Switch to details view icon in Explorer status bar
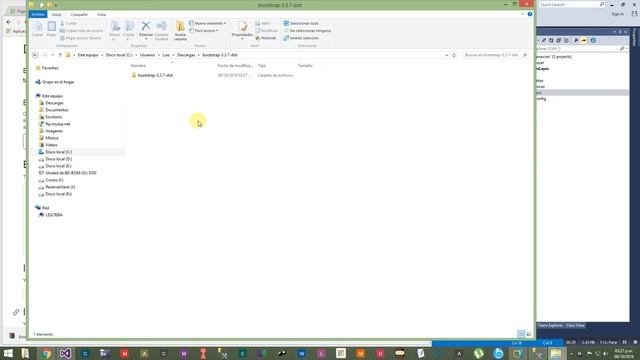 521,334
